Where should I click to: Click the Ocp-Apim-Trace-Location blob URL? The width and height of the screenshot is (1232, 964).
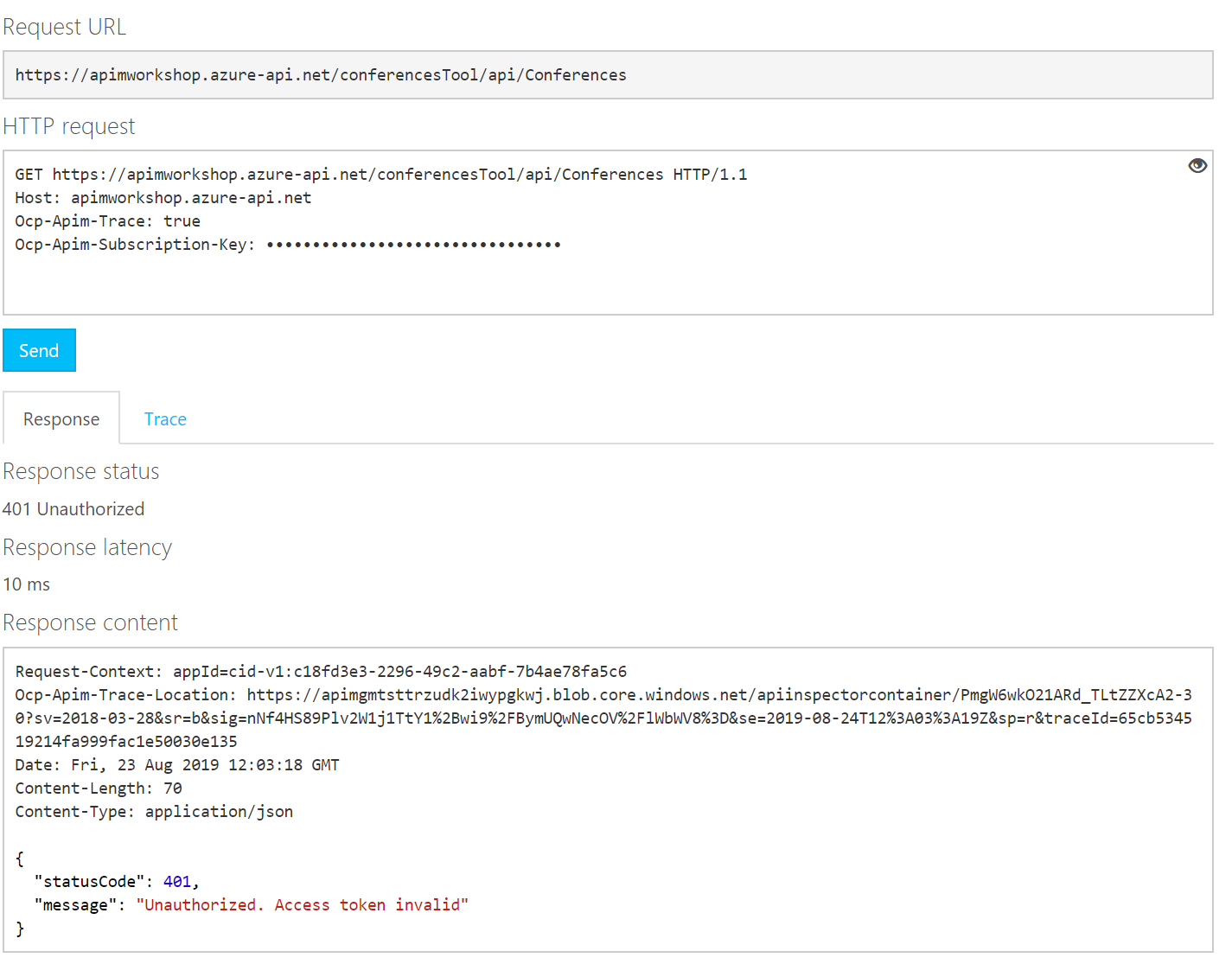(718, 695)
